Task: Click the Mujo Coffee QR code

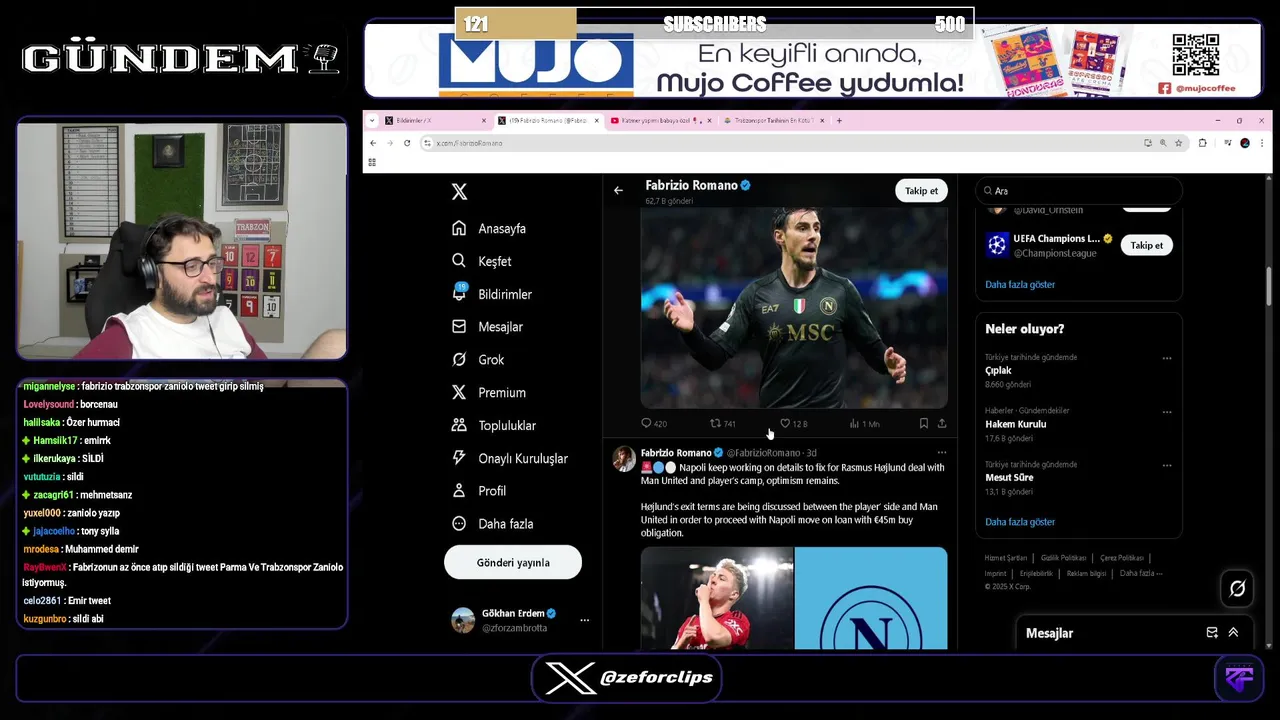Action: coord(1196,55)
